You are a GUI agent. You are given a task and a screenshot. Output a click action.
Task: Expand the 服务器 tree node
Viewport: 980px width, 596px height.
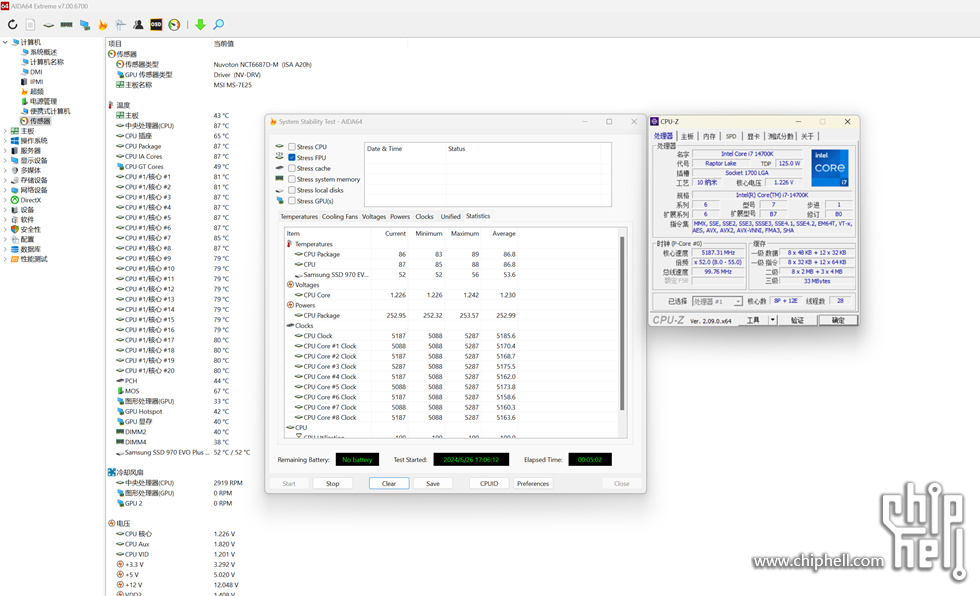coord(5,151)
